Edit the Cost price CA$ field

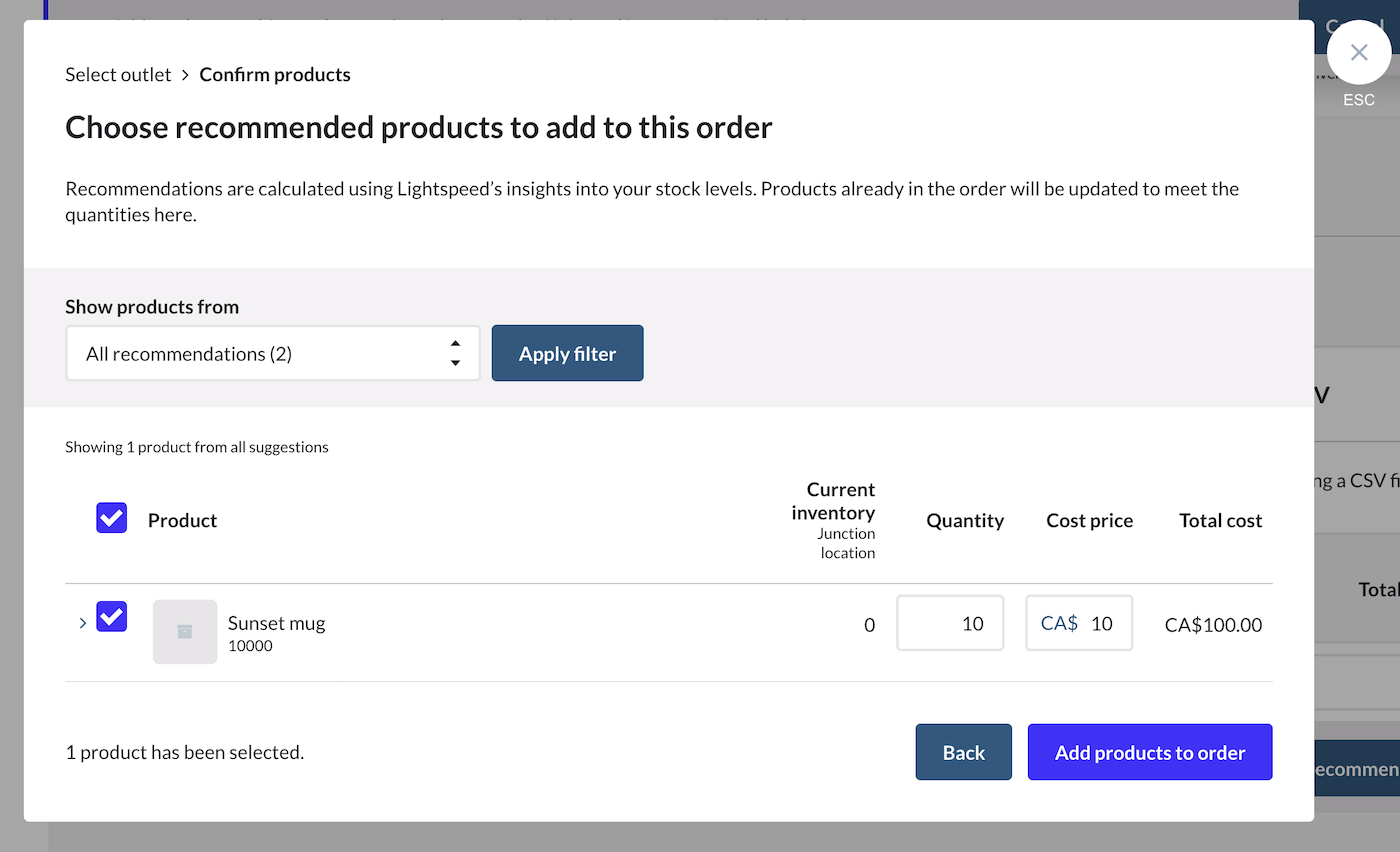point(1098,623)
